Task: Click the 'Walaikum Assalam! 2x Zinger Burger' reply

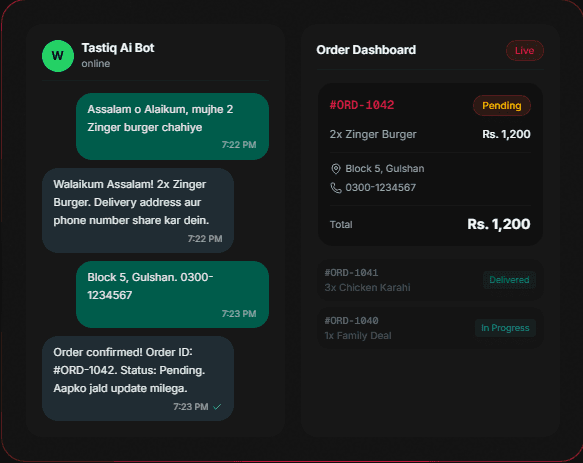Action: [x=138, y=210]
